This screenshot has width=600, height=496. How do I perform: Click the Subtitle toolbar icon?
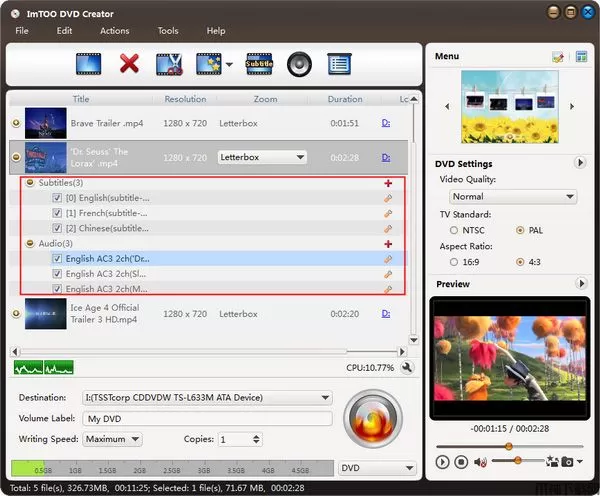click(260, 65)
